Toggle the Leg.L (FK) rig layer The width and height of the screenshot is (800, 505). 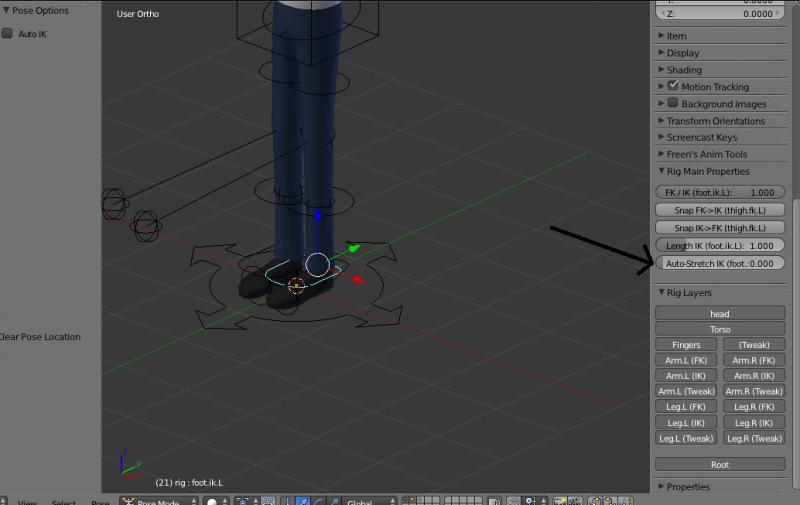[686, 407]
